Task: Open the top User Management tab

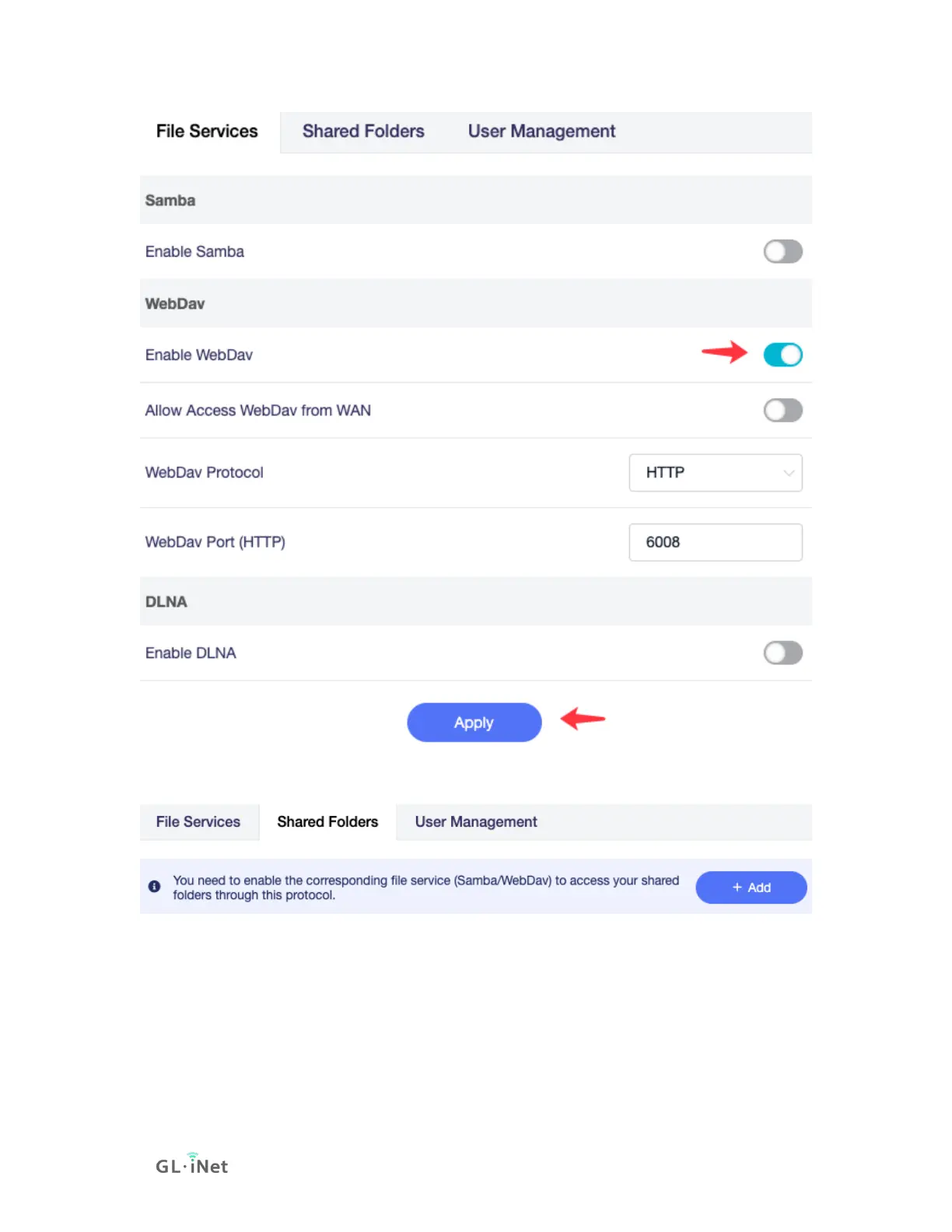Action: (541, 131)
